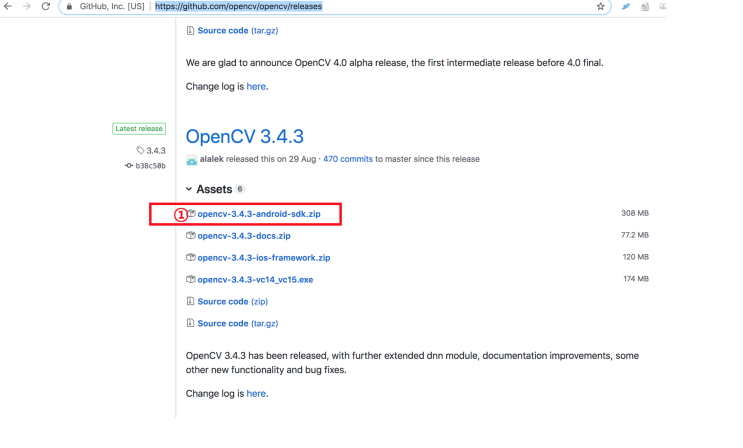This screenshot has width=743, height=448.
Task: Bookmark this page with the star icon
Action: pos(600,7)
